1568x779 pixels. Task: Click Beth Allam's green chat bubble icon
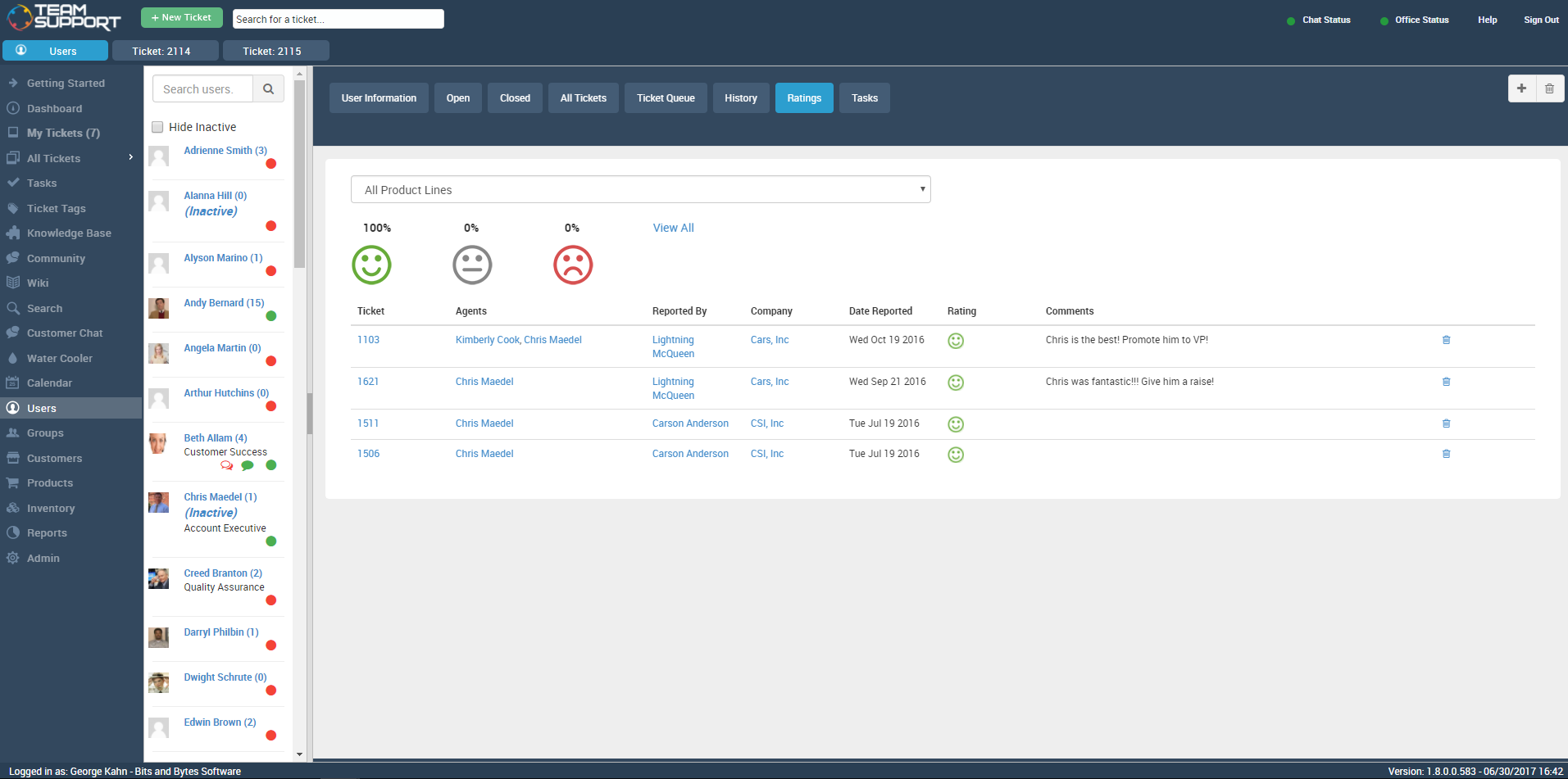tap(248, 465)
